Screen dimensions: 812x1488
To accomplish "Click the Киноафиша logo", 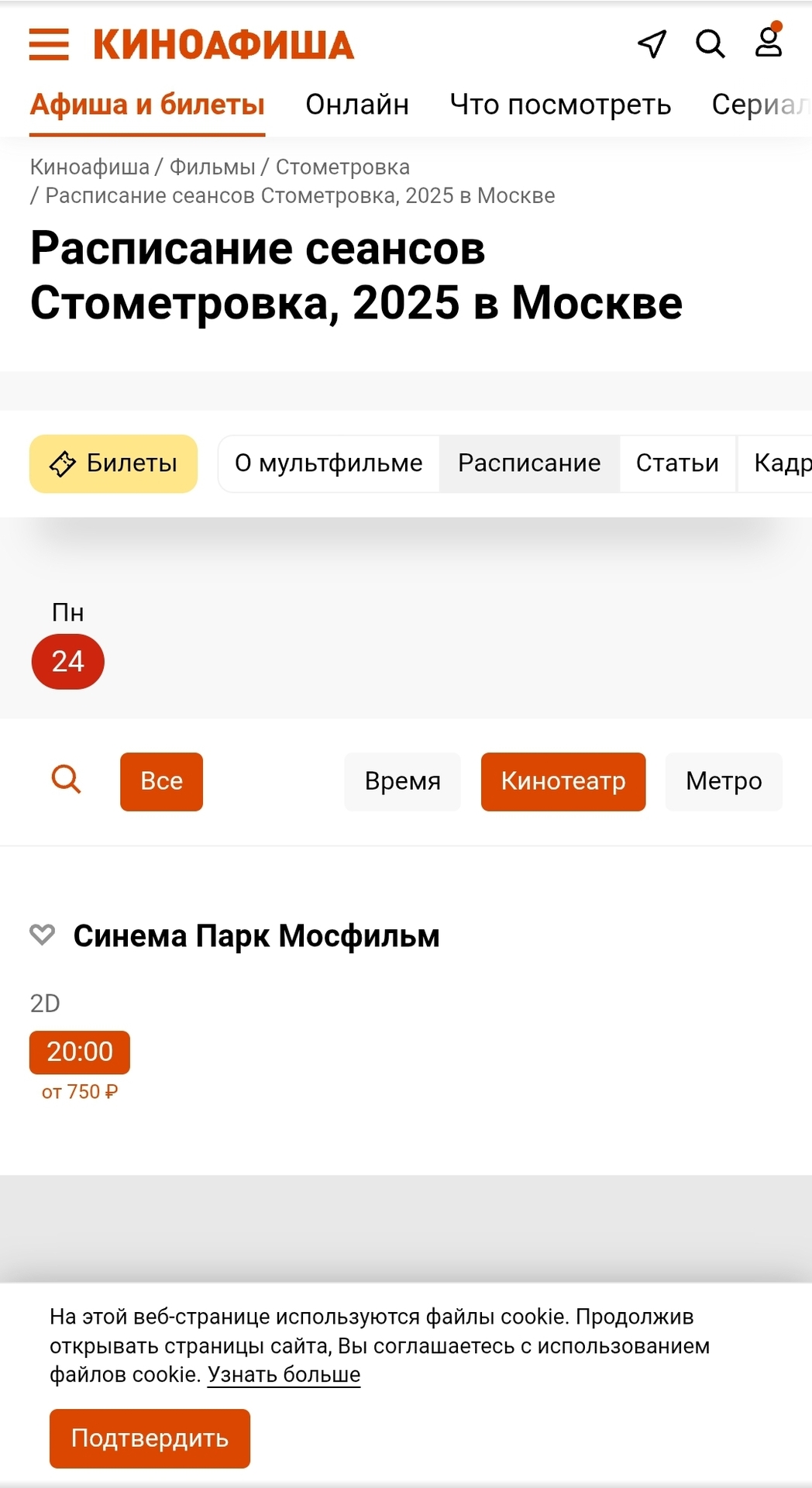I will click(x=223, y=44).
